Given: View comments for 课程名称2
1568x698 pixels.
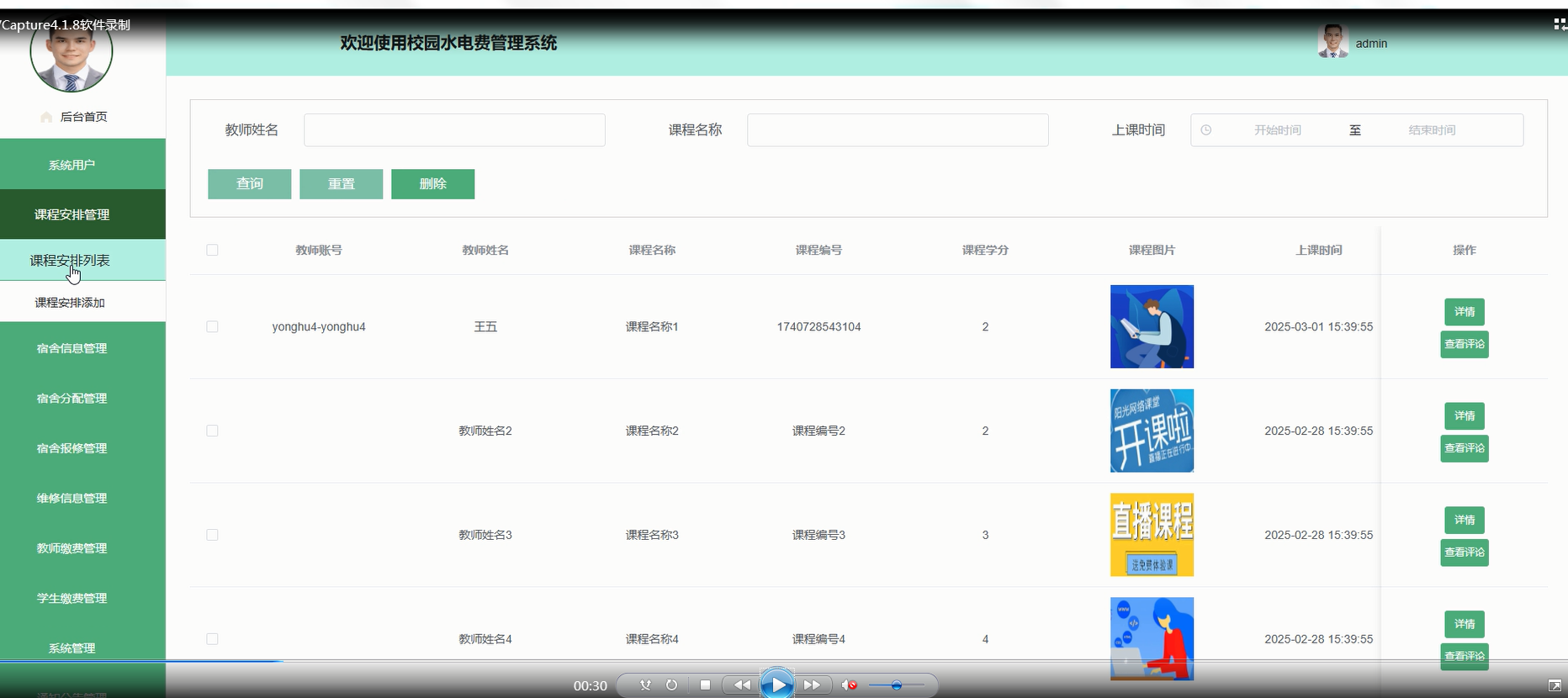Looking at the screenshot, I should [1465, 448].
